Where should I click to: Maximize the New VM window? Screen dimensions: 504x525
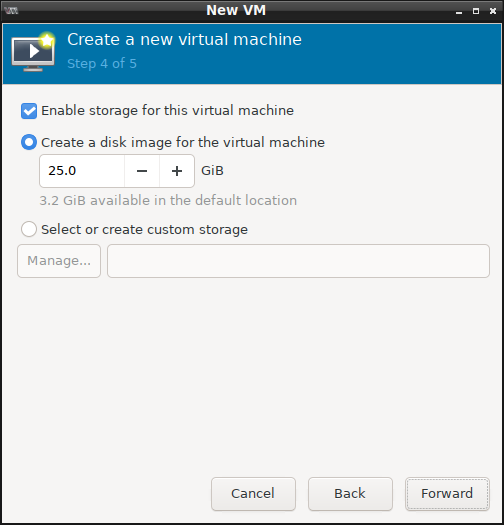tap(476, 11)
